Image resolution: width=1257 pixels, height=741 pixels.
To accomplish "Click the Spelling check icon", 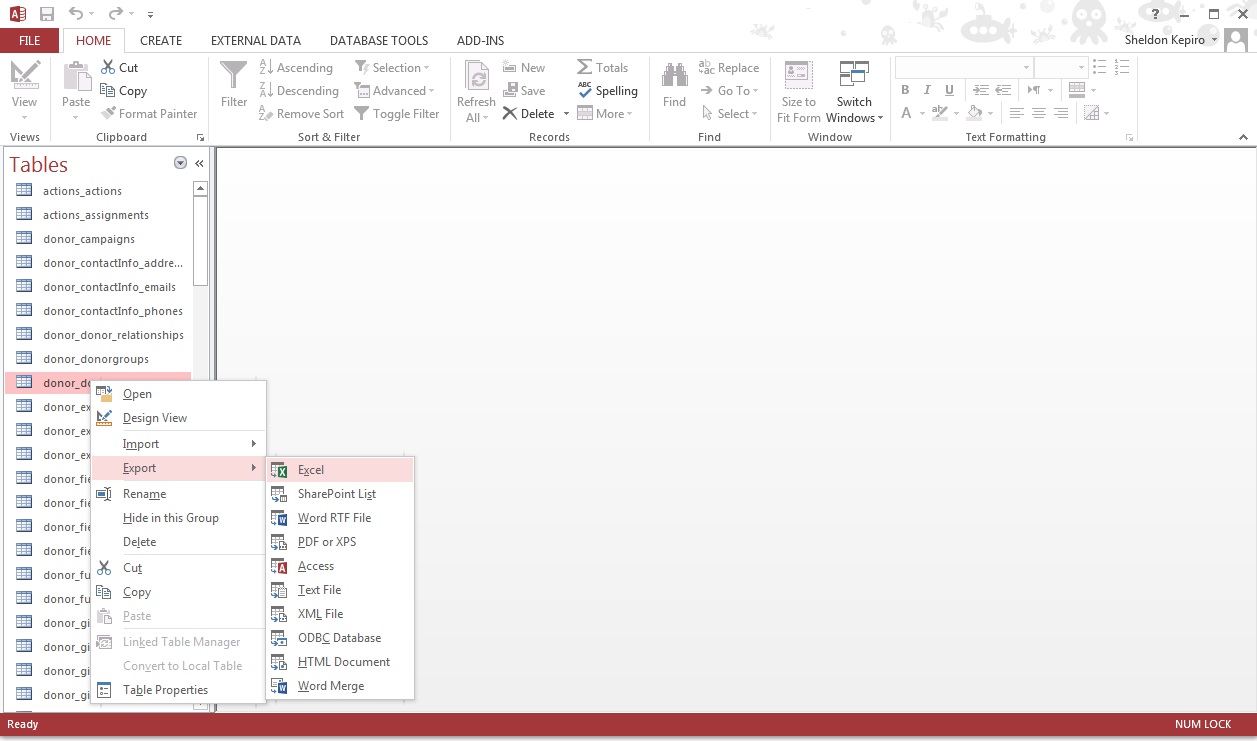I will (x=585, y=90).
